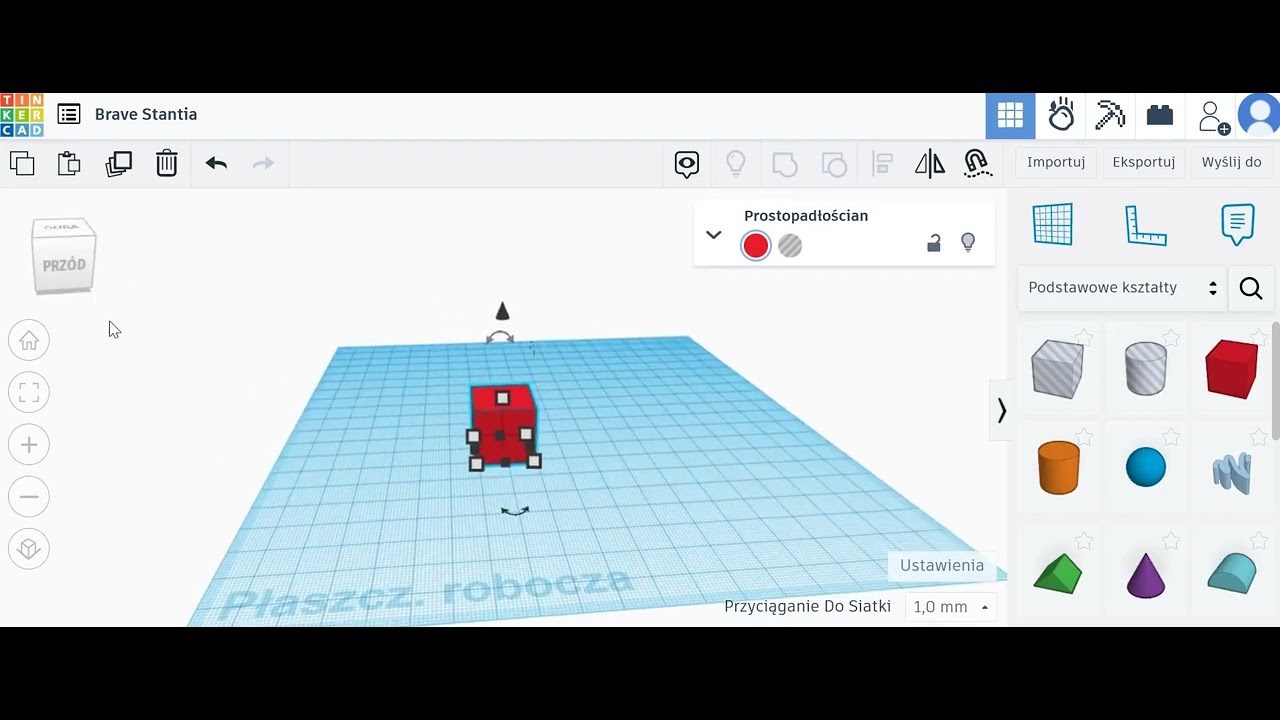Zoom in with the plus button

29,445
